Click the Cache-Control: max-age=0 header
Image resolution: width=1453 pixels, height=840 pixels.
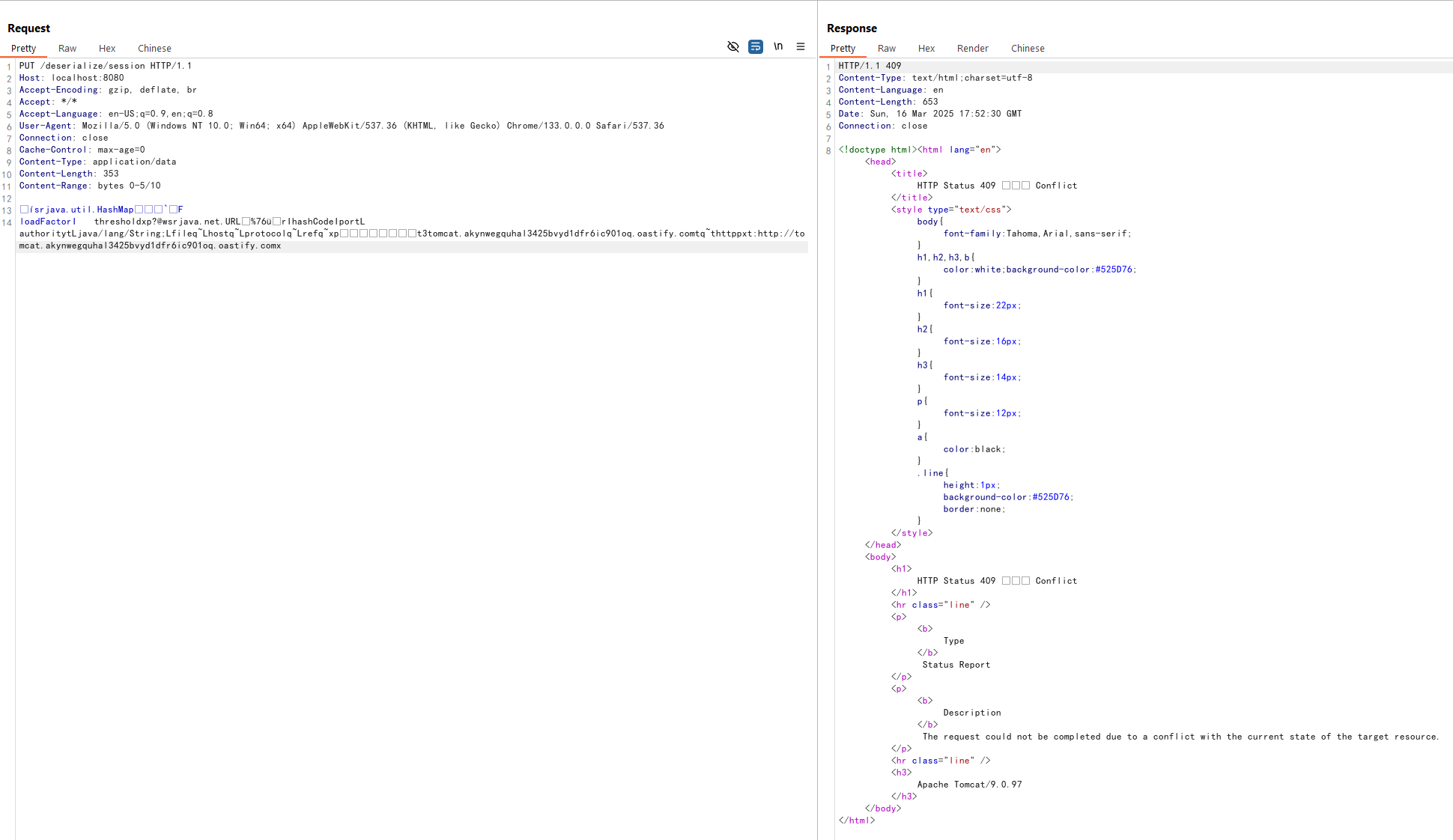[82, 150]
